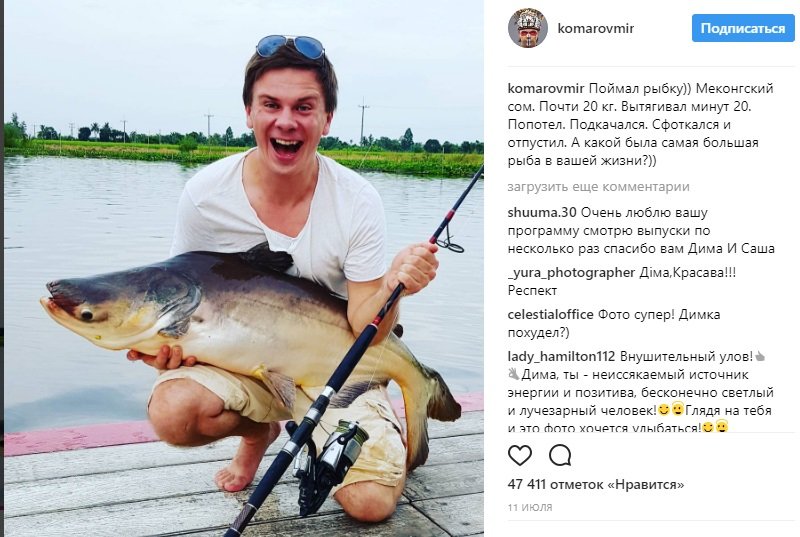Image resolution: width=800 pixels, height=537 pixels.
Task: View list of 47 411 likes
Action: click(595, 484)
